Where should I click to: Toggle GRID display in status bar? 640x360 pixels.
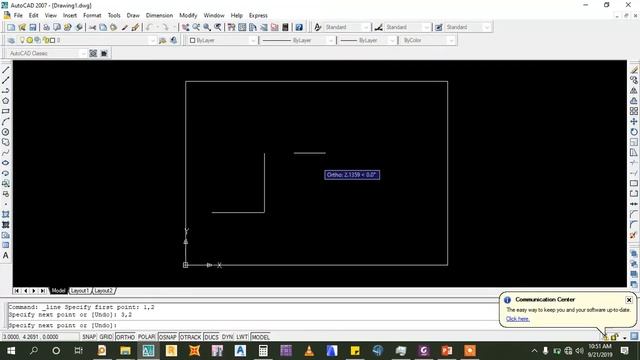click(x=106, y=337)
